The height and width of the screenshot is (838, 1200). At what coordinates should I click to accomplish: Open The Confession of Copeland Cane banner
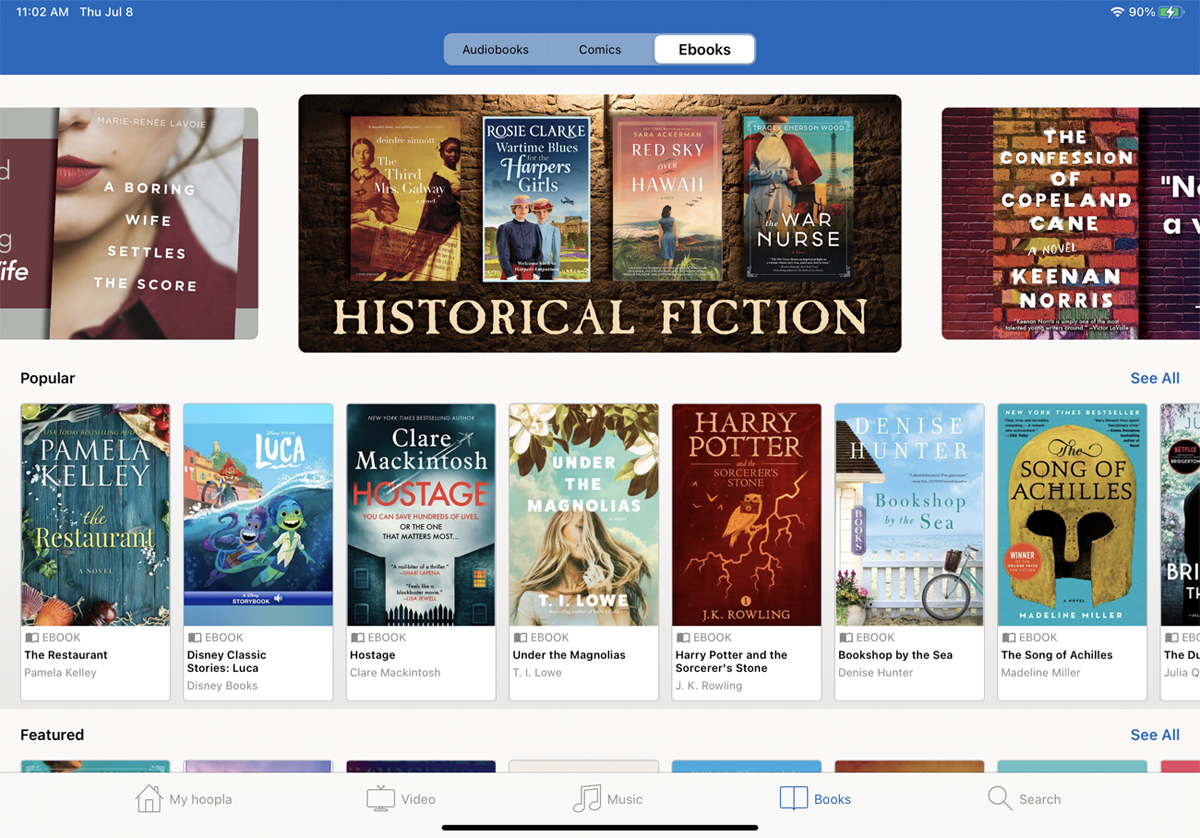tap(1071, 223)
